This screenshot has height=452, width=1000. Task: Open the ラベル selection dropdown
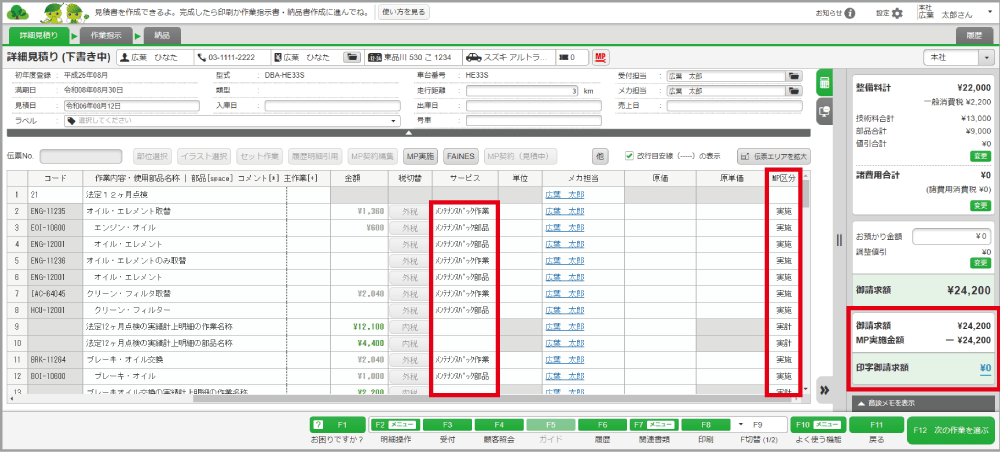[x=232, y=120]
